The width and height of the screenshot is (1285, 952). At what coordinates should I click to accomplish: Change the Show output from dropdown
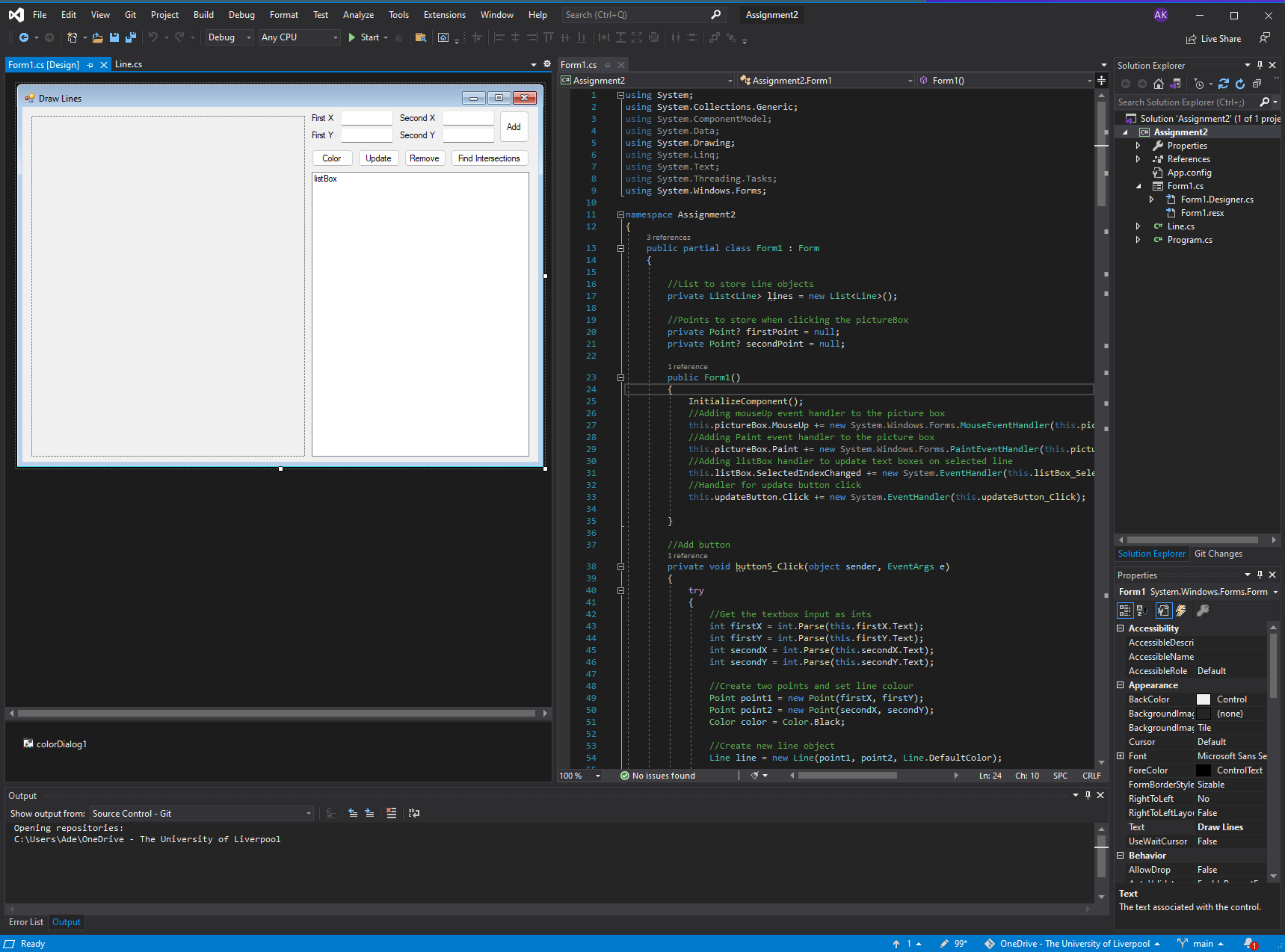click(306, 813)
